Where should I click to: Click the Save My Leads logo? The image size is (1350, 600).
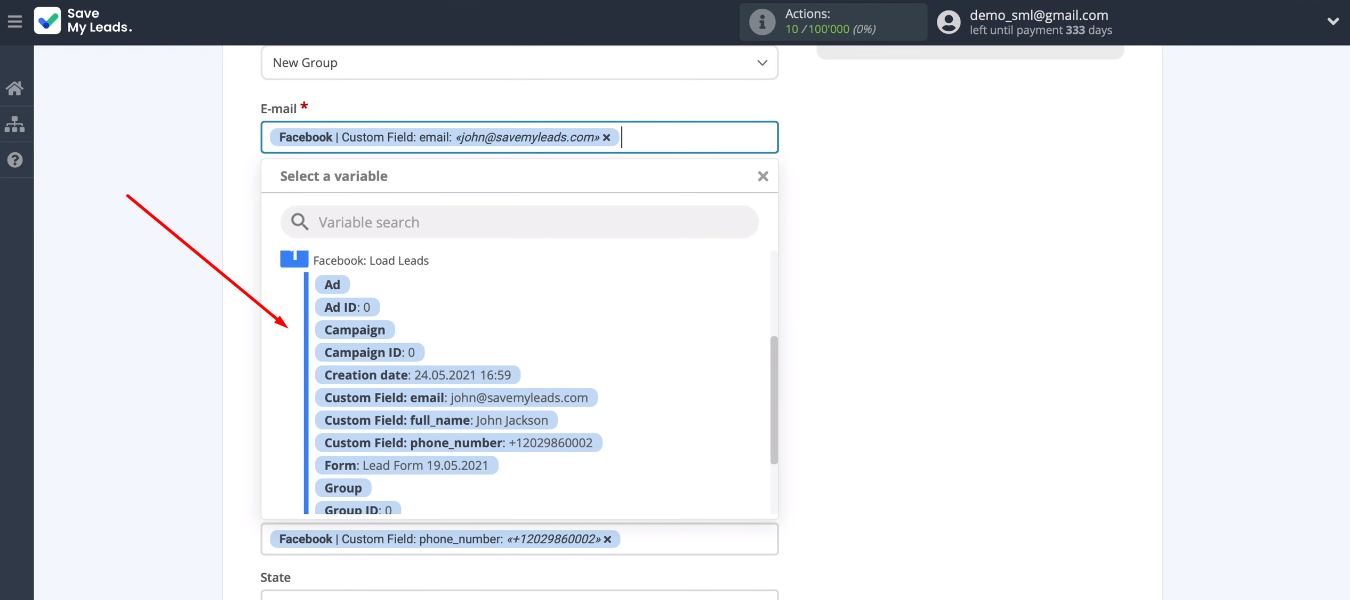click(x=83, y=21)
